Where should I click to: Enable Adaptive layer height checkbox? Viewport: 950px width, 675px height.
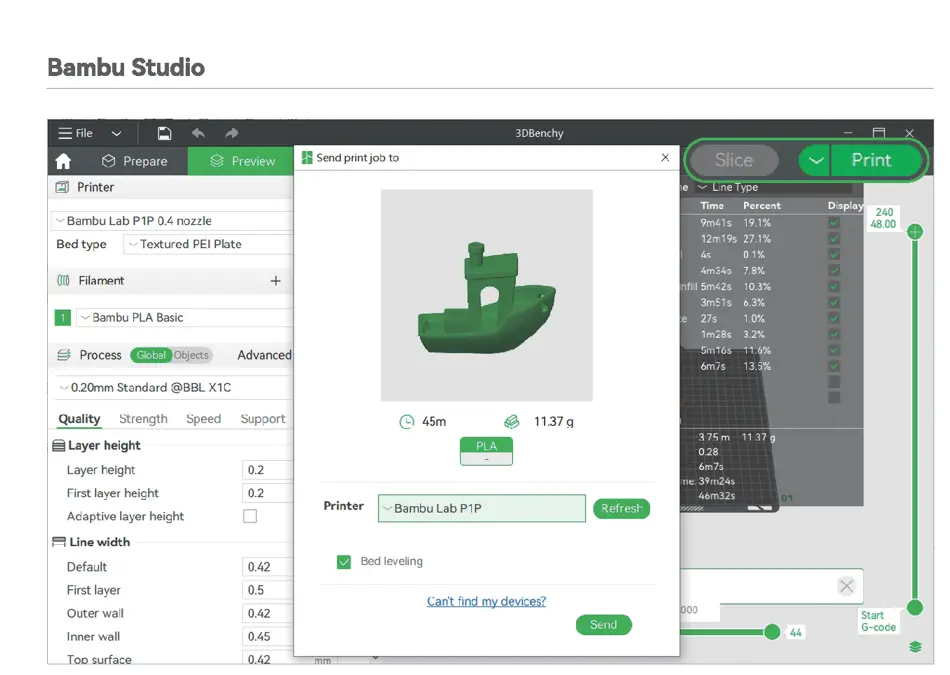coord(250,516)
